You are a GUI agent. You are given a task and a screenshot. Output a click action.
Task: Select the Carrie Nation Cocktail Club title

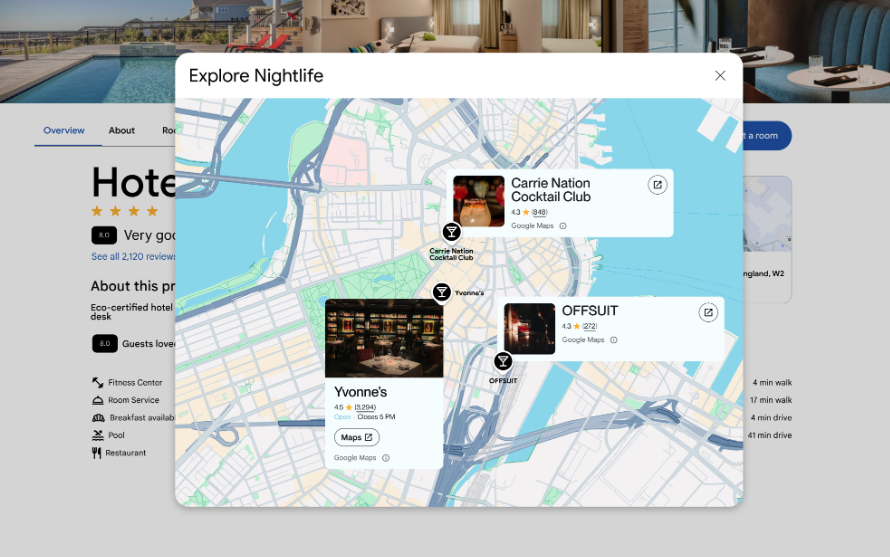[551, 190]
